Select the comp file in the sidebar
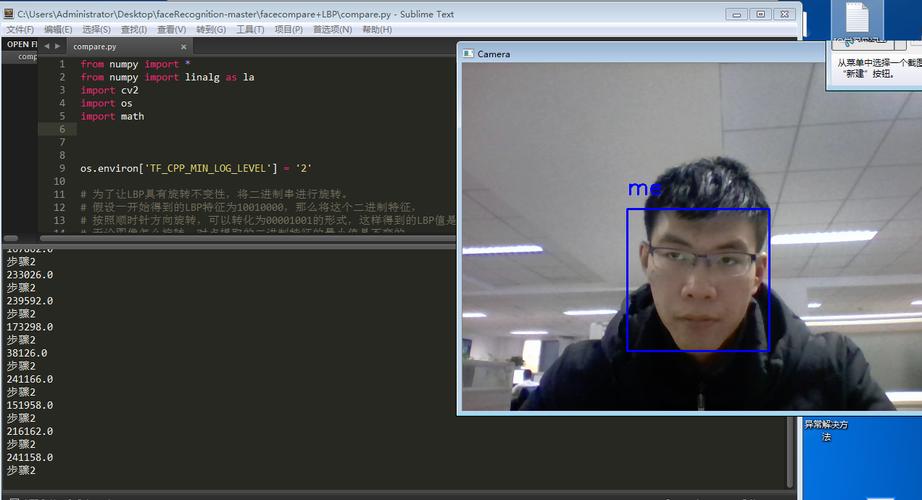The height and width of the screenshot is (500, 922). [x=27, y=57]
